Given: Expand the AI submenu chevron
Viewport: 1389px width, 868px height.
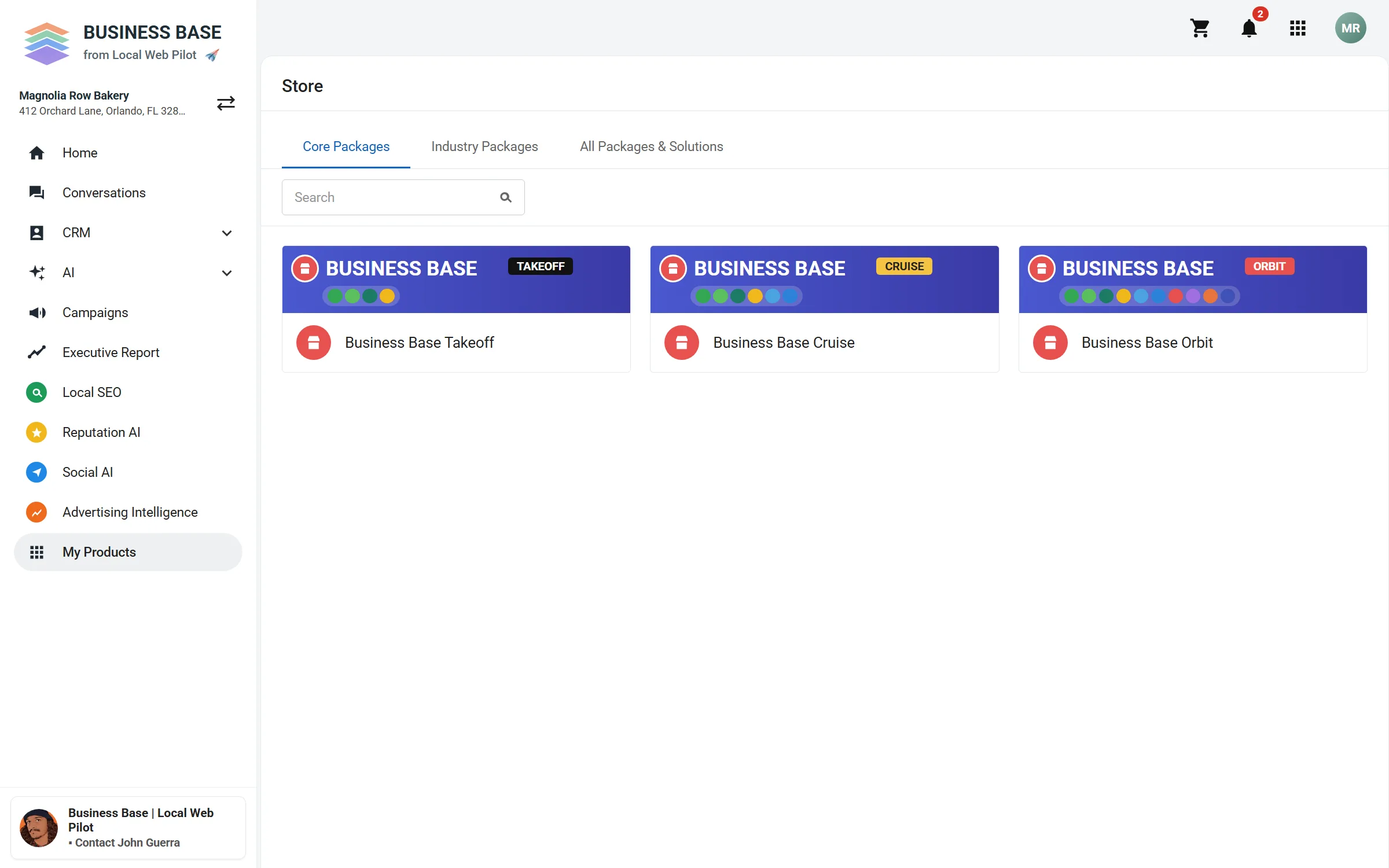Looking at the screenshot, I should (x=227, y=273).
